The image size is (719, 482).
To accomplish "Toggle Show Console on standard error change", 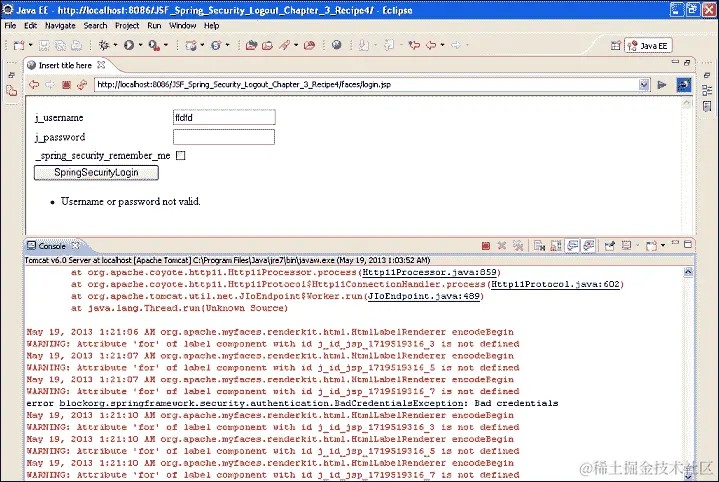I will tap(589, 246).
